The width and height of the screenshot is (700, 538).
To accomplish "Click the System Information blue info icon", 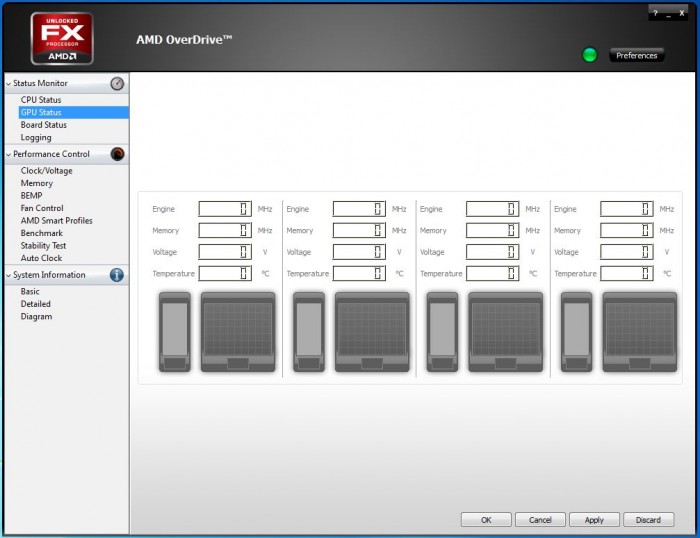I will (117, 275).
